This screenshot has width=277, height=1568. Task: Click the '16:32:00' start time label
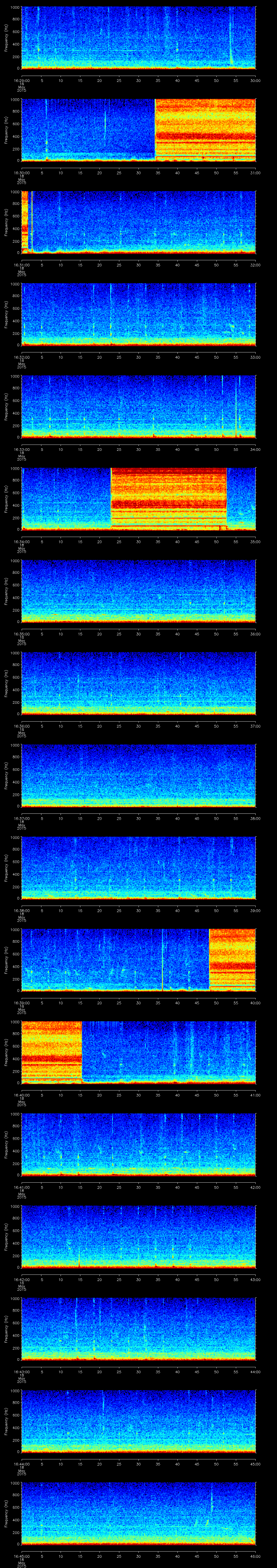(21, 357)
